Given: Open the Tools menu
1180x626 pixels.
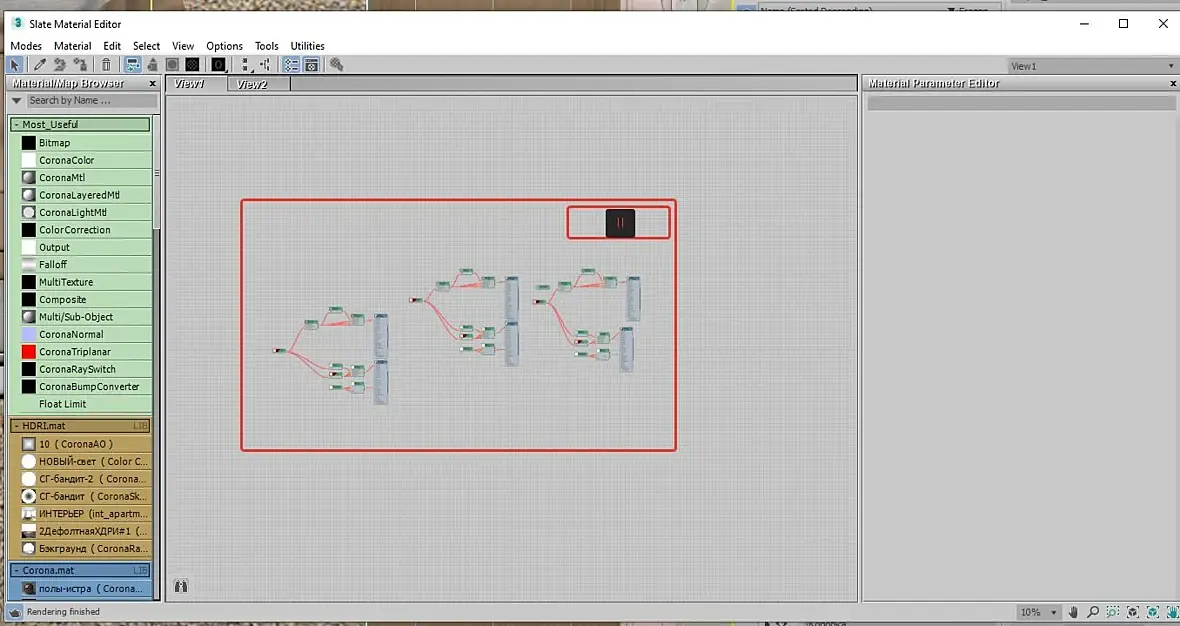Looking at the screenshot, I should pos(266,46).
